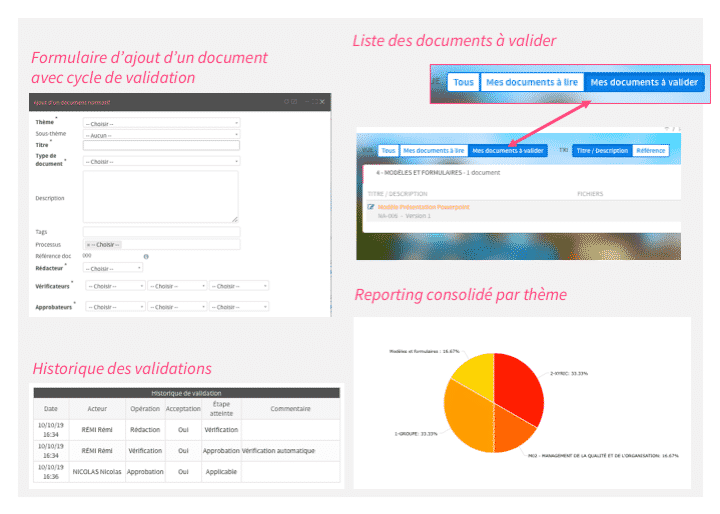Click the 'Étape atteinte' column header
The image size is (720, 514).
click(221, 409)
